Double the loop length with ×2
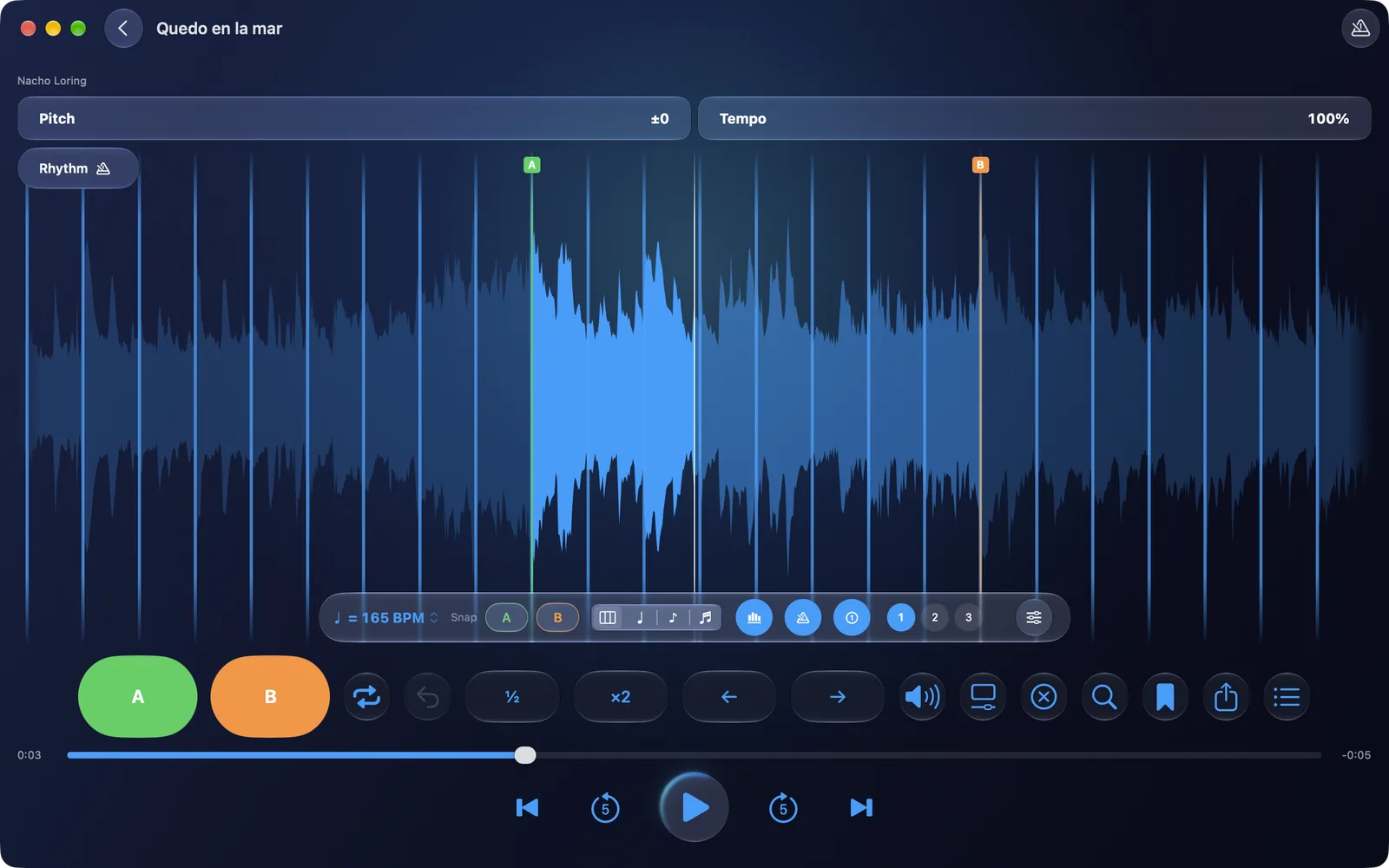This screenshot has height=868, width=1389. (621, 696)
